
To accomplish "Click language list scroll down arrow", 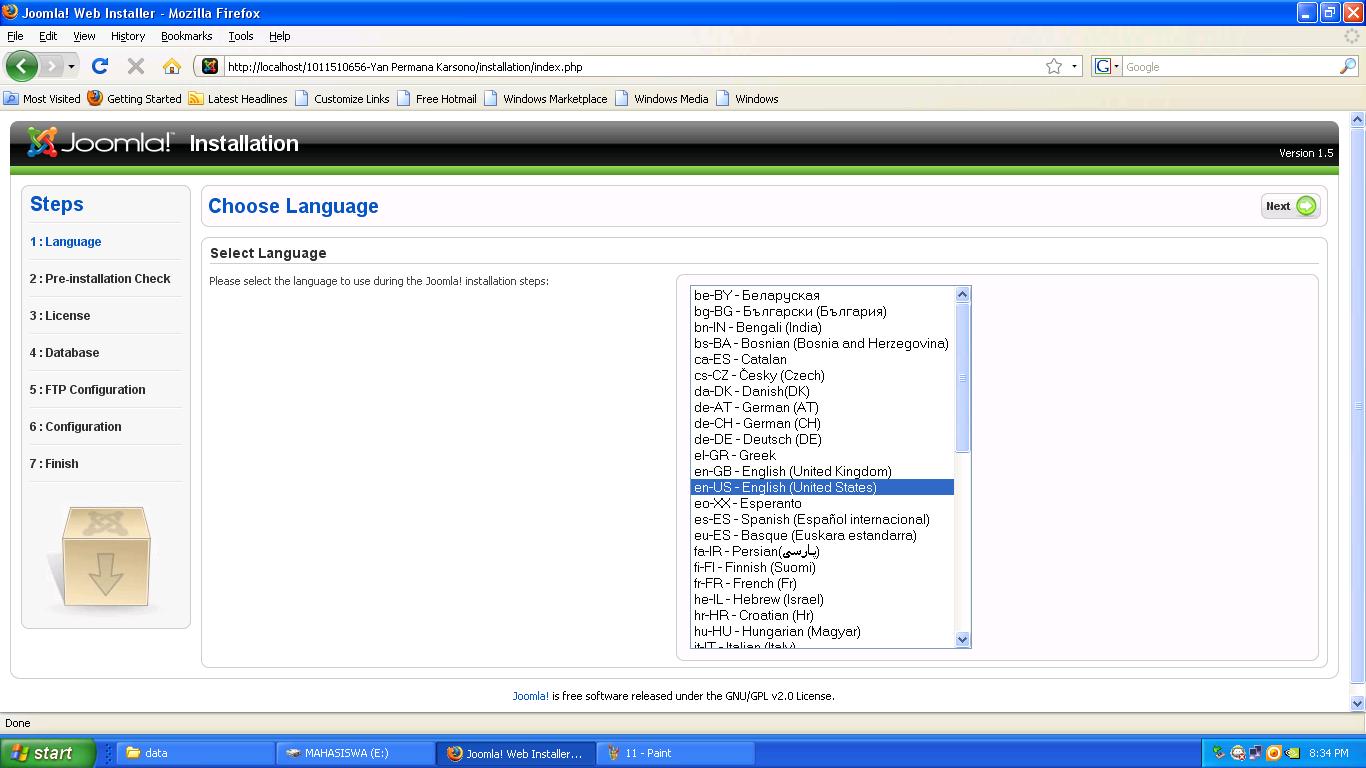I will point(962,639).
